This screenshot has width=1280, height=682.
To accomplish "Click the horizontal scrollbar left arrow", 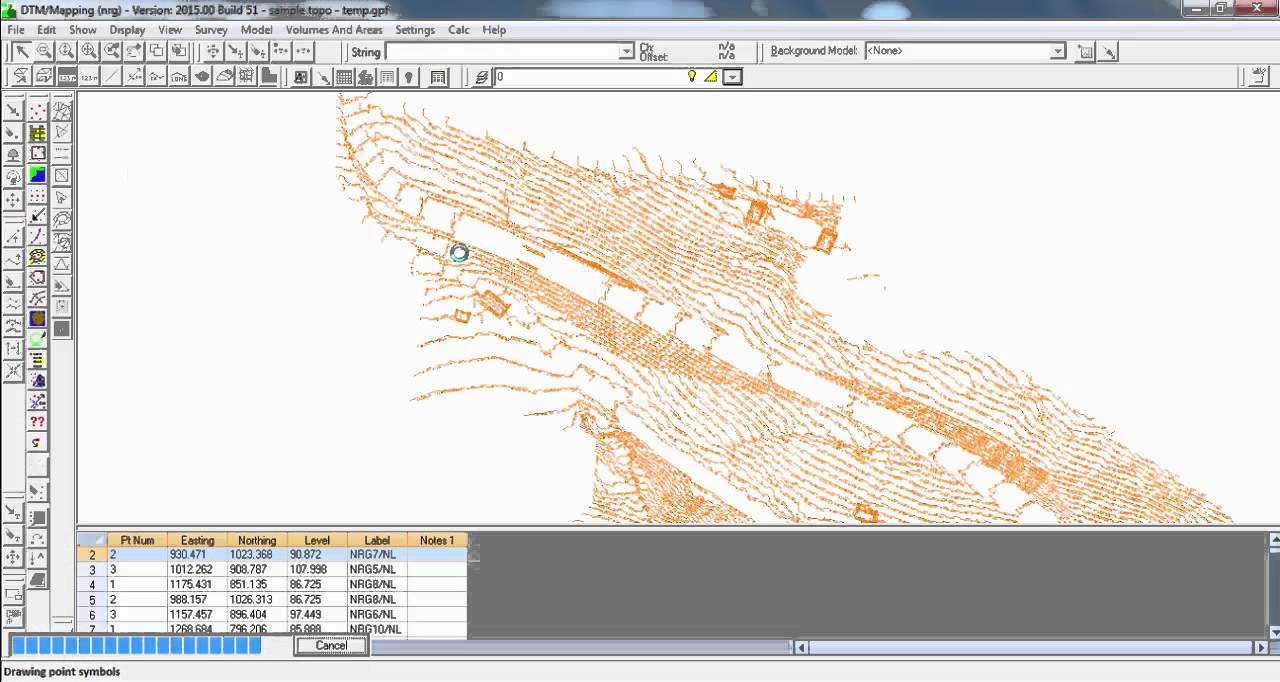I will coord(801,647).
